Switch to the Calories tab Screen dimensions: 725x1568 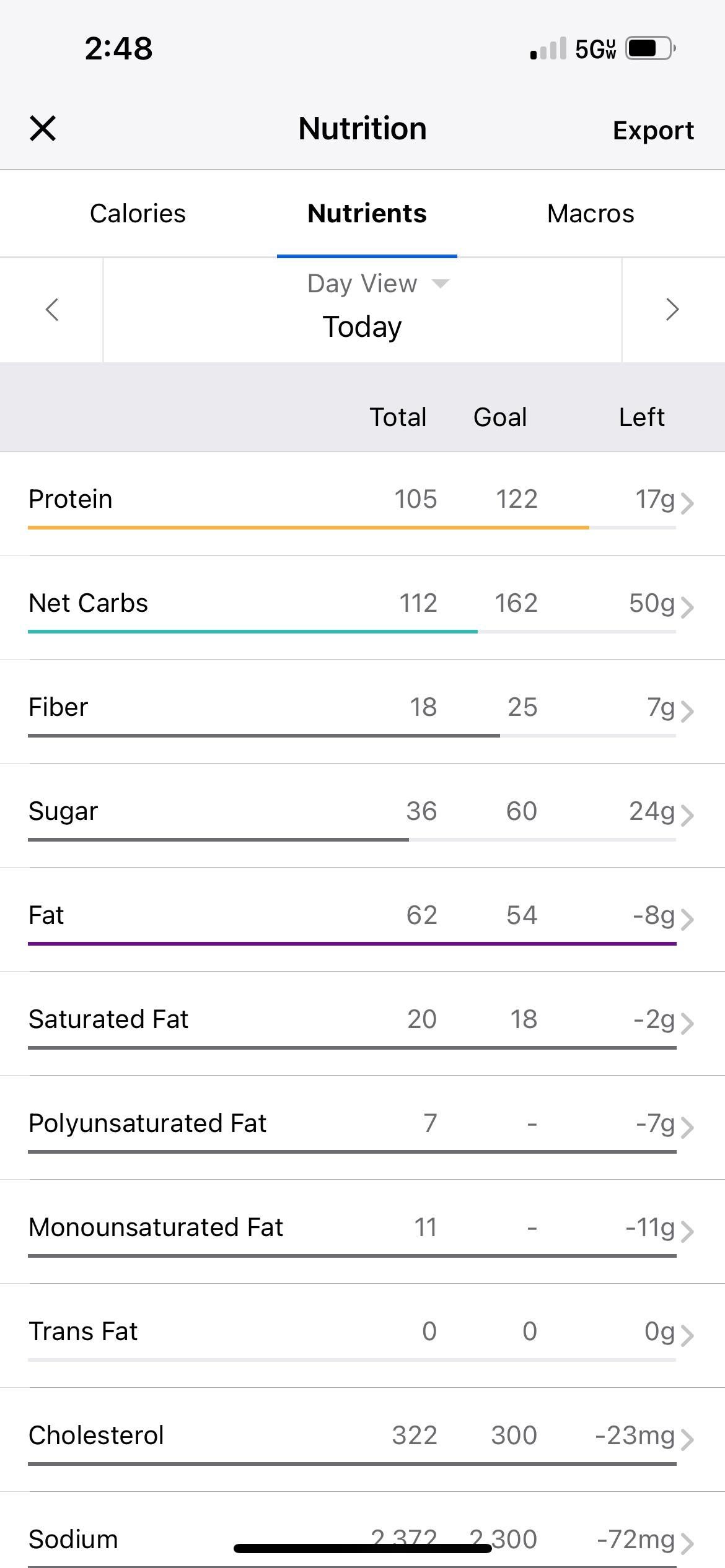point(138,214)
